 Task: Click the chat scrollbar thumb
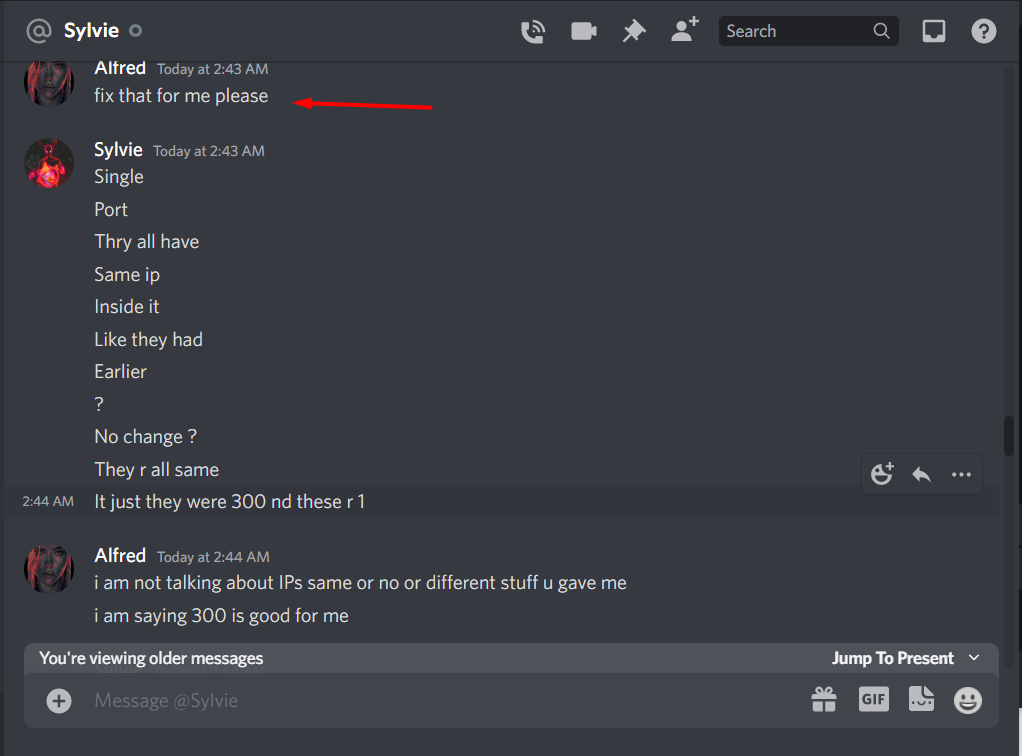(1009, 436)
